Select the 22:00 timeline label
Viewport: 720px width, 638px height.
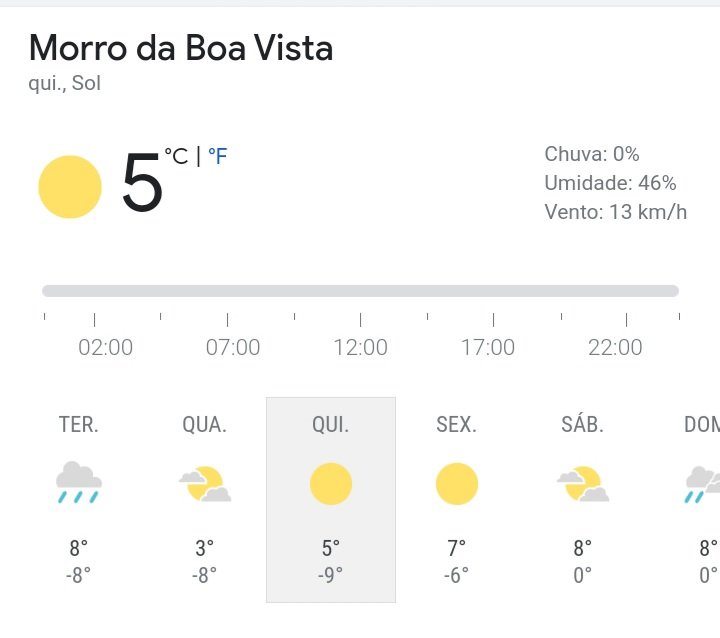tap(615, 347)
